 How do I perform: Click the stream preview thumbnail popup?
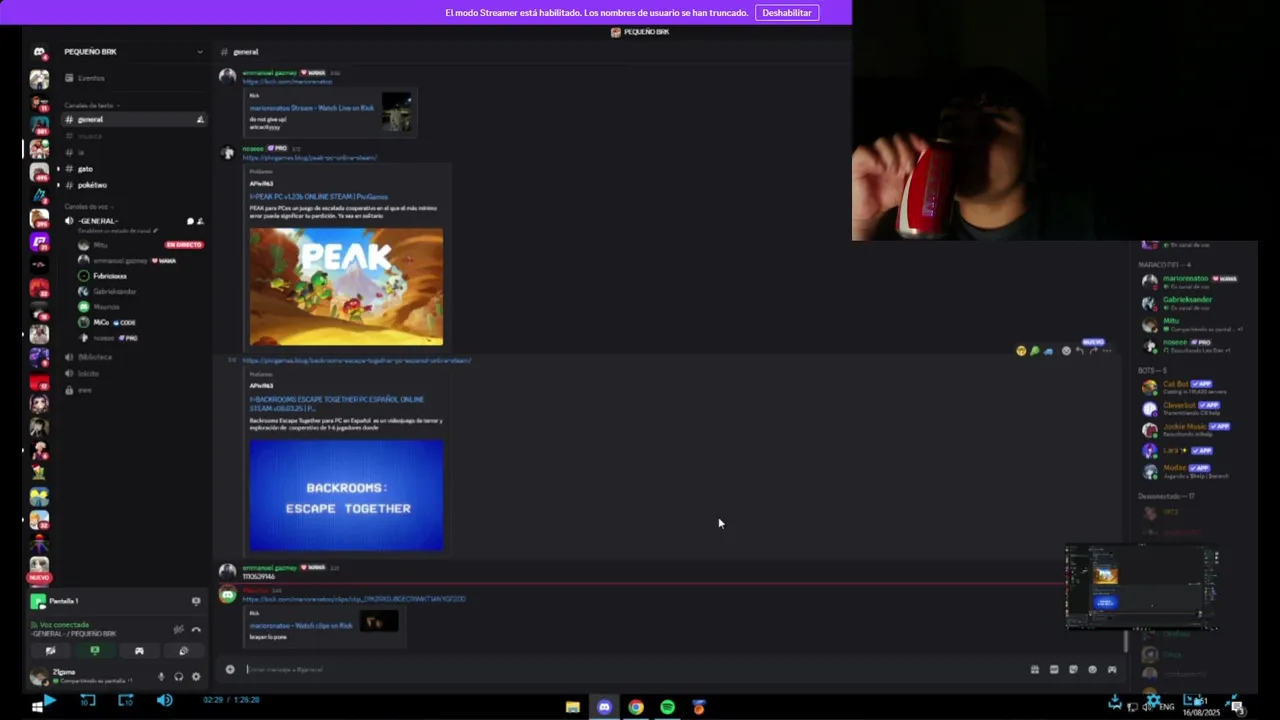[1141, 588]
